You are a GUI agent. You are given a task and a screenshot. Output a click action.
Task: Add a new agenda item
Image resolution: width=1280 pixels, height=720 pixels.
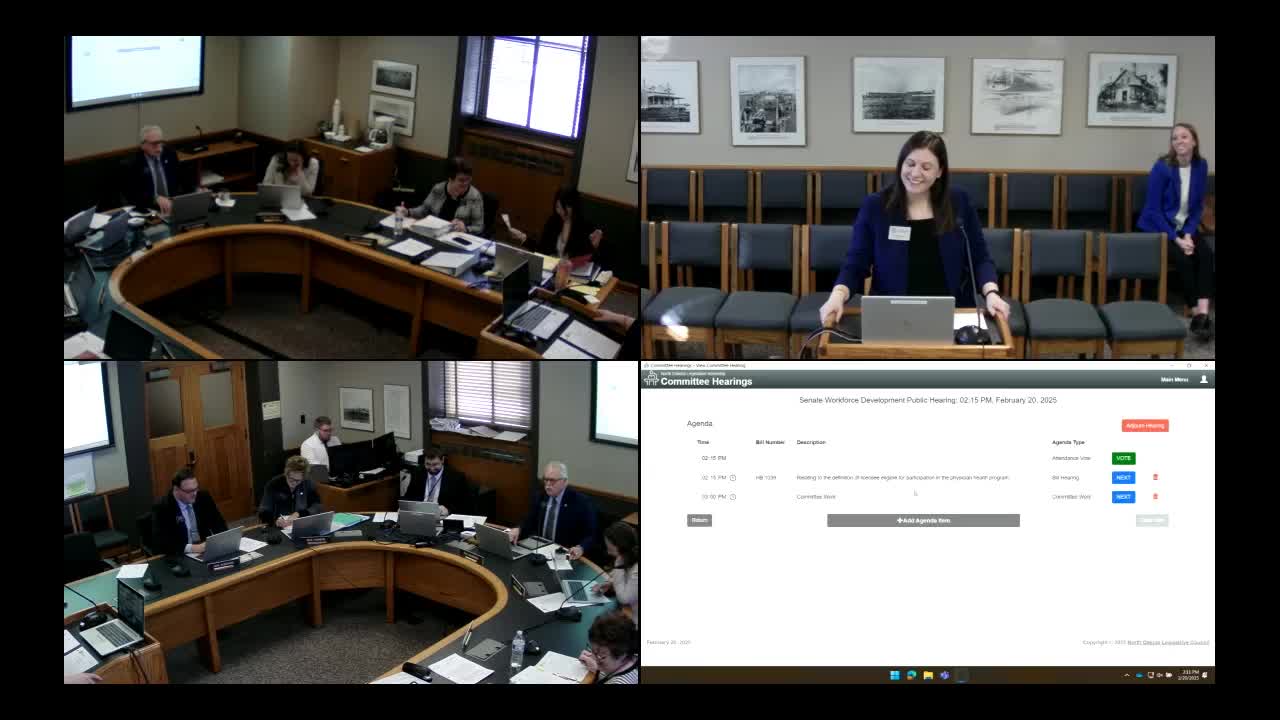[923, 520]
